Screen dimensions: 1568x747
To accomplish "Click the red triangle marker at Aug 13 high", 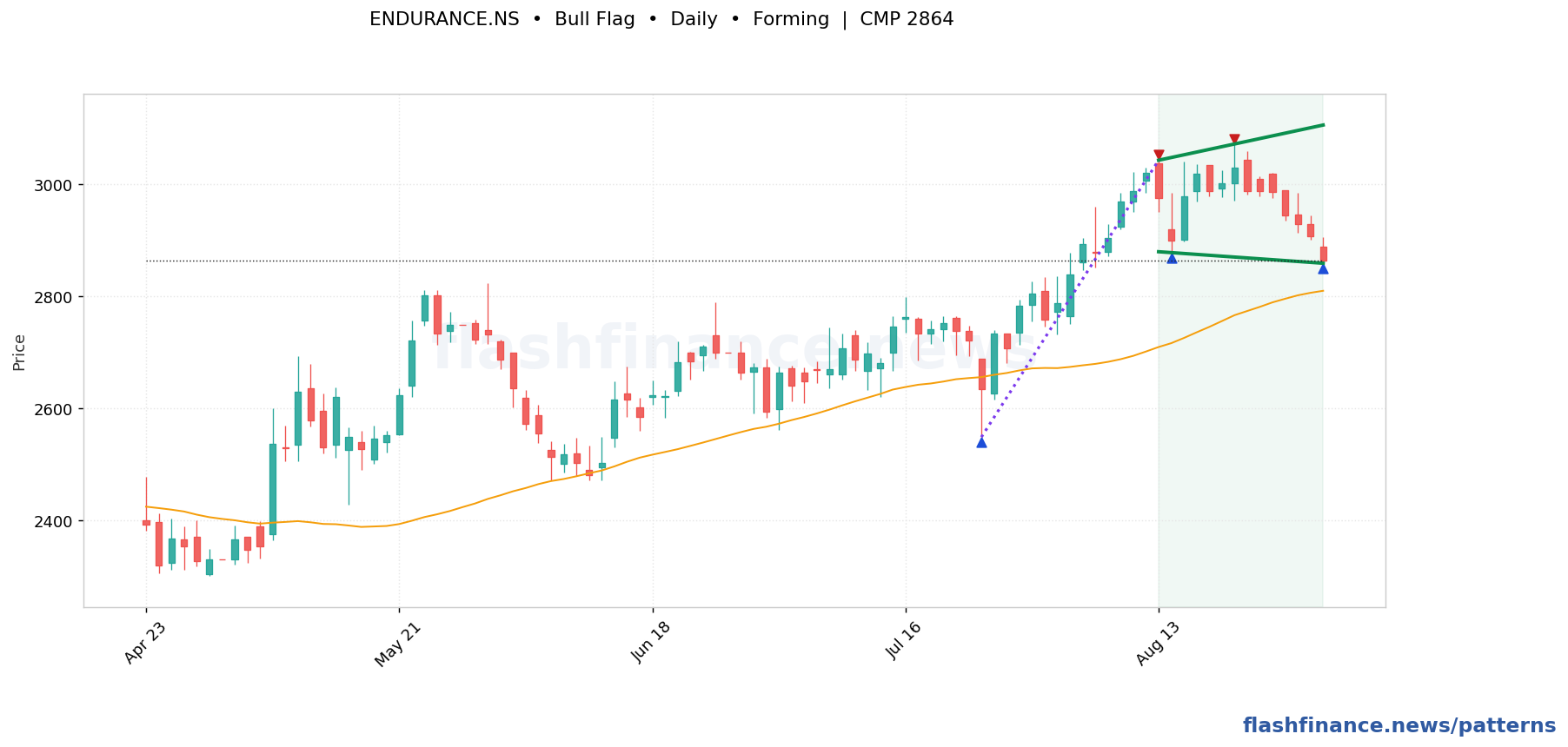I will tap(1159, 155).
